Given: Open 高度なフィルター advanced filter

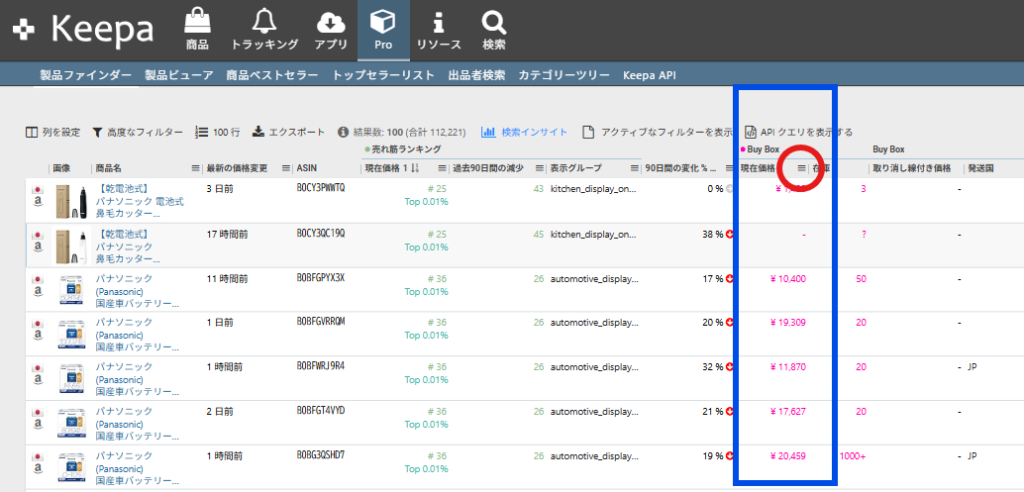Looking at the screenshot, I should [97, 132].
